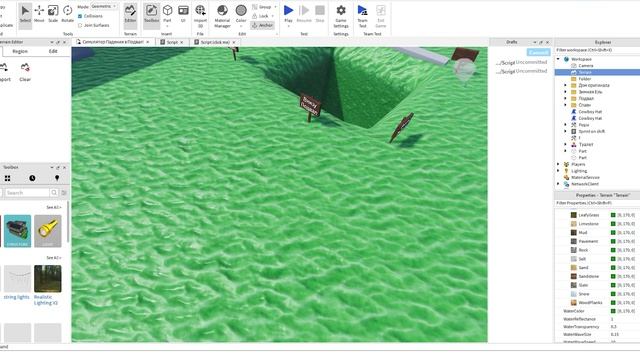The height and width of the screenshot is (360, 640).
Task: Switch to the Script tab
Action: click(172, 42)
